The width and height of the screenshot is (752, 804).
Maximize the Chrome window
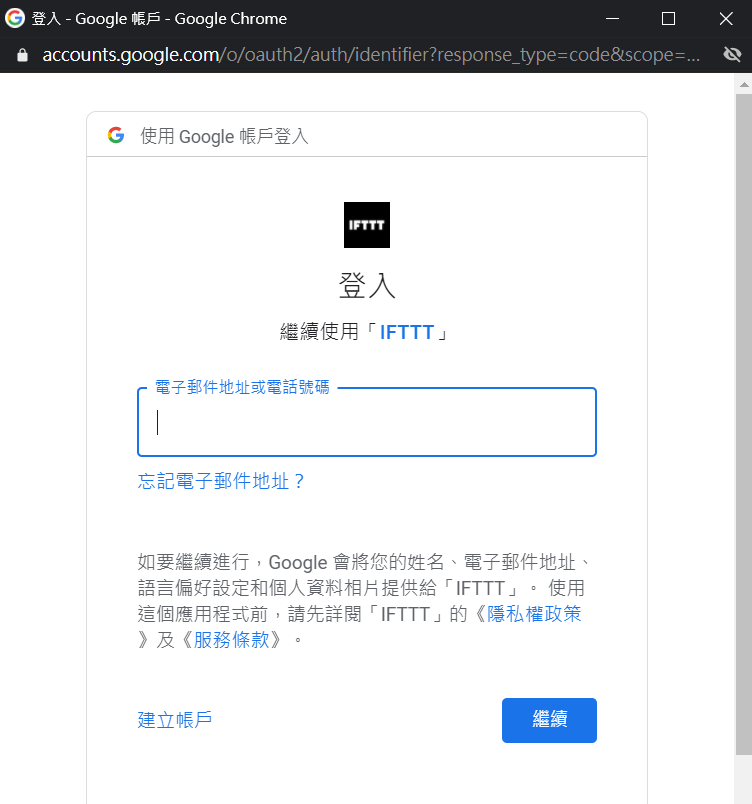pos(668,18)
